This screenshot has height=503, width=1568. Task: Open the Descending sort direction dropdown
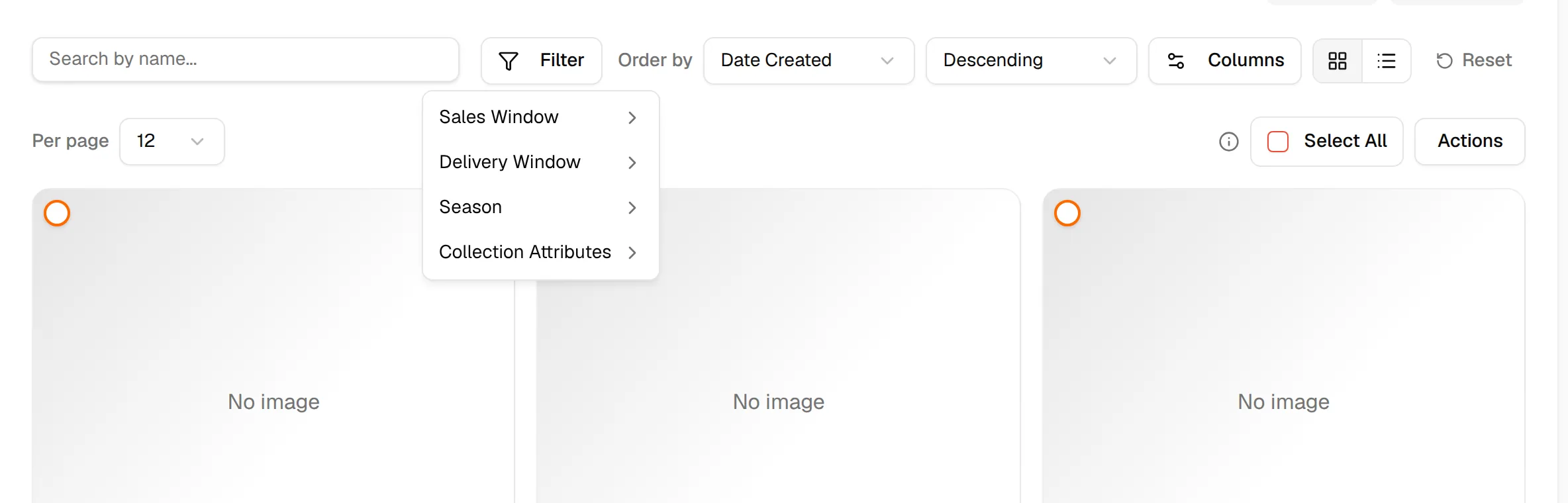[1031, 61]
